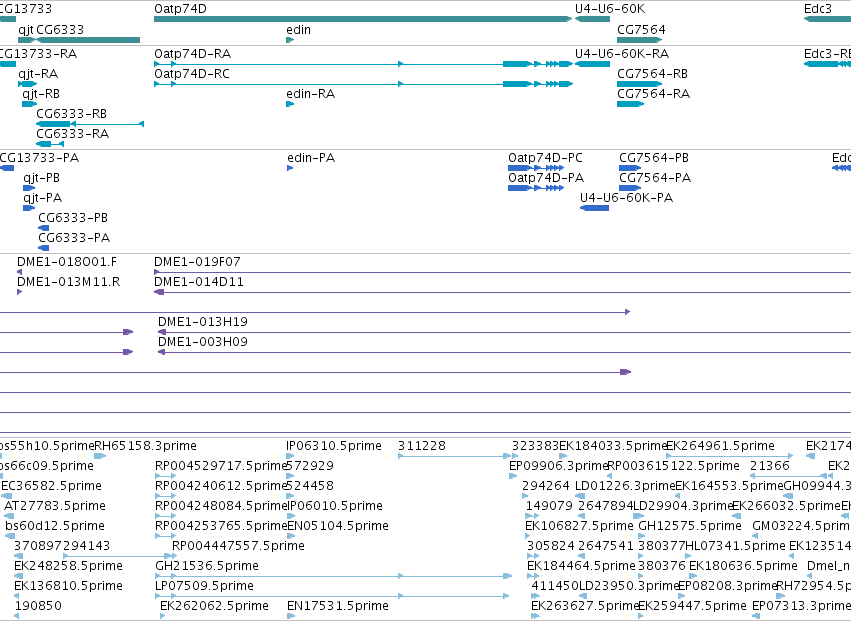Viewport: 851px width, 621px height.
Task: Click the Oatp74D-RA transcript label
Action: 193,54
